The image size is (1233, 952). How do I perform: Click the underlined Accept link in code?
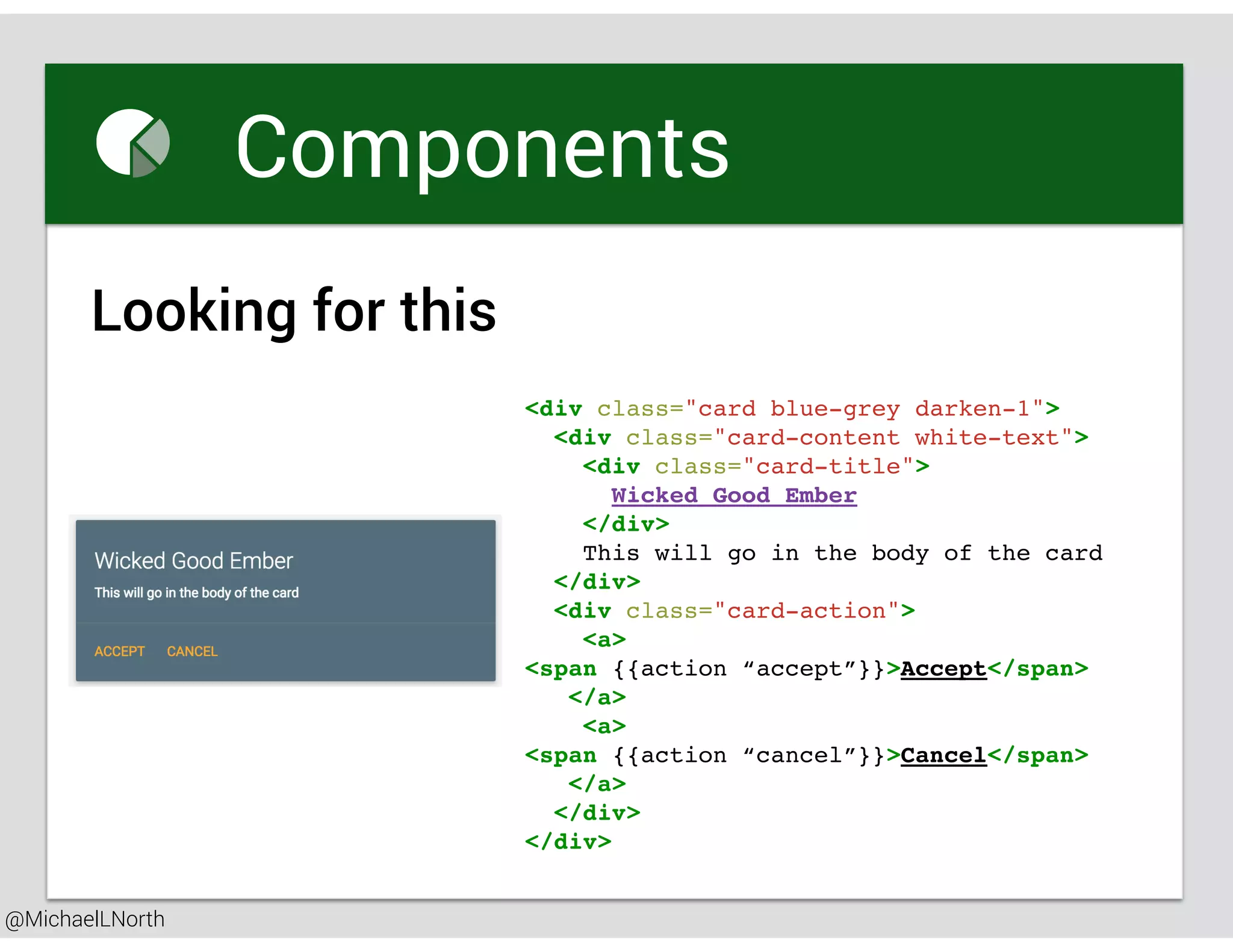pyautogui.click(x=943, y=669)
